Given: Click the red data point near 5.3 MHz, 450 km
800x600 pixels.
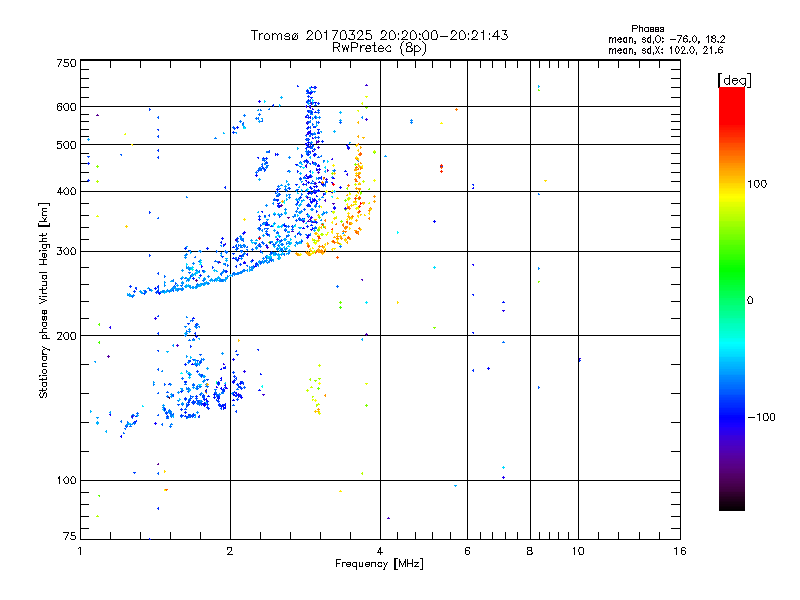Looking at the screenshot, I should tap(441, 168).
